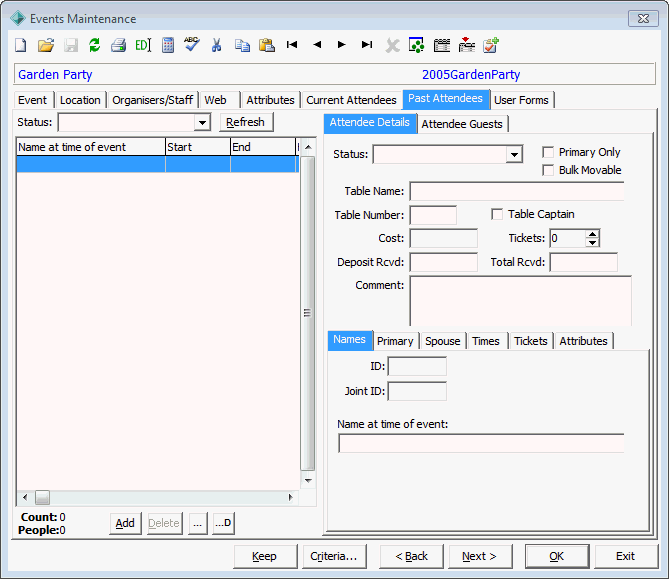Open the lower Attributes sub-tab
This screenshot has width=669, height=579.
583,341
